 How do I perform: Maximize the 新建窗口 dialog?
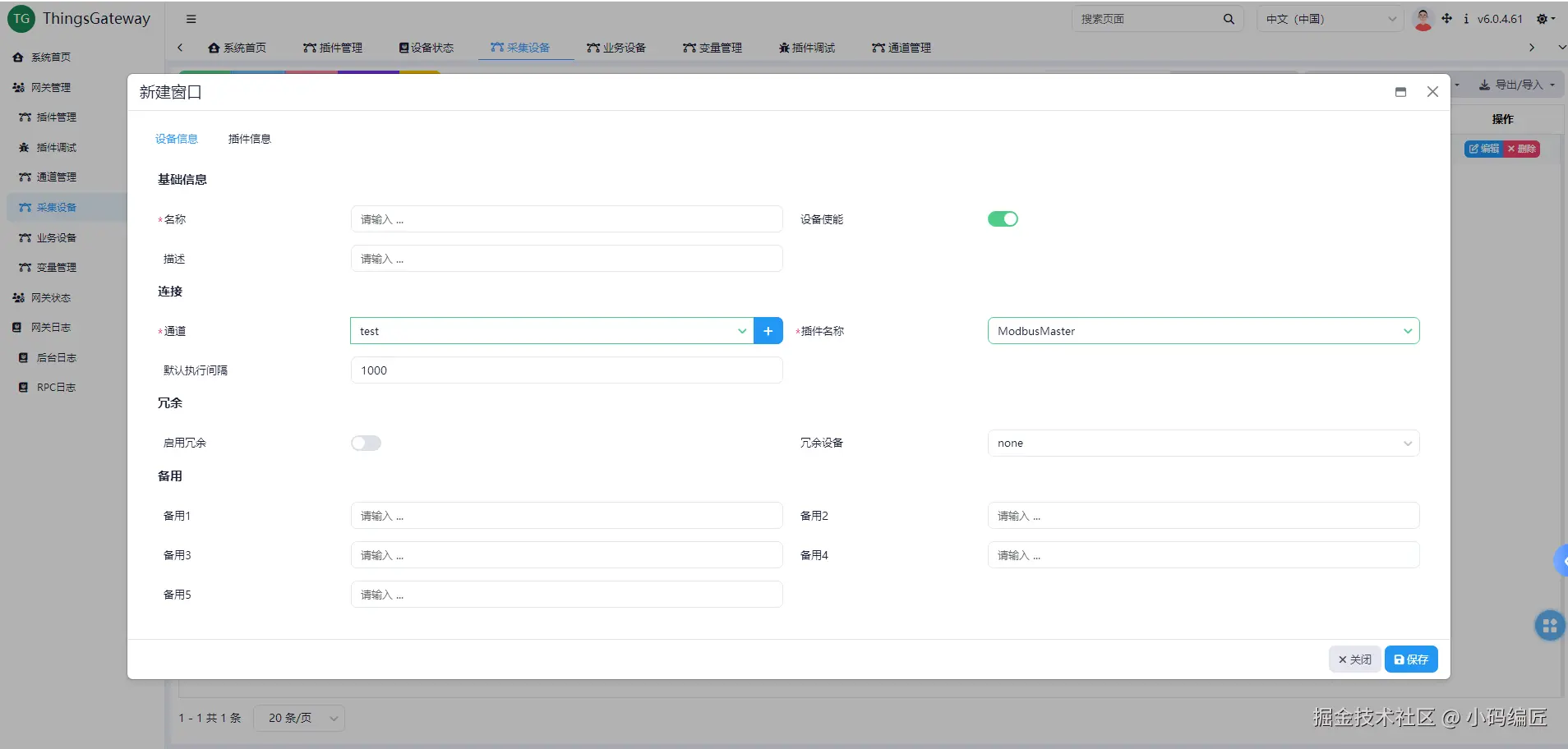[x=1400, y=92]
